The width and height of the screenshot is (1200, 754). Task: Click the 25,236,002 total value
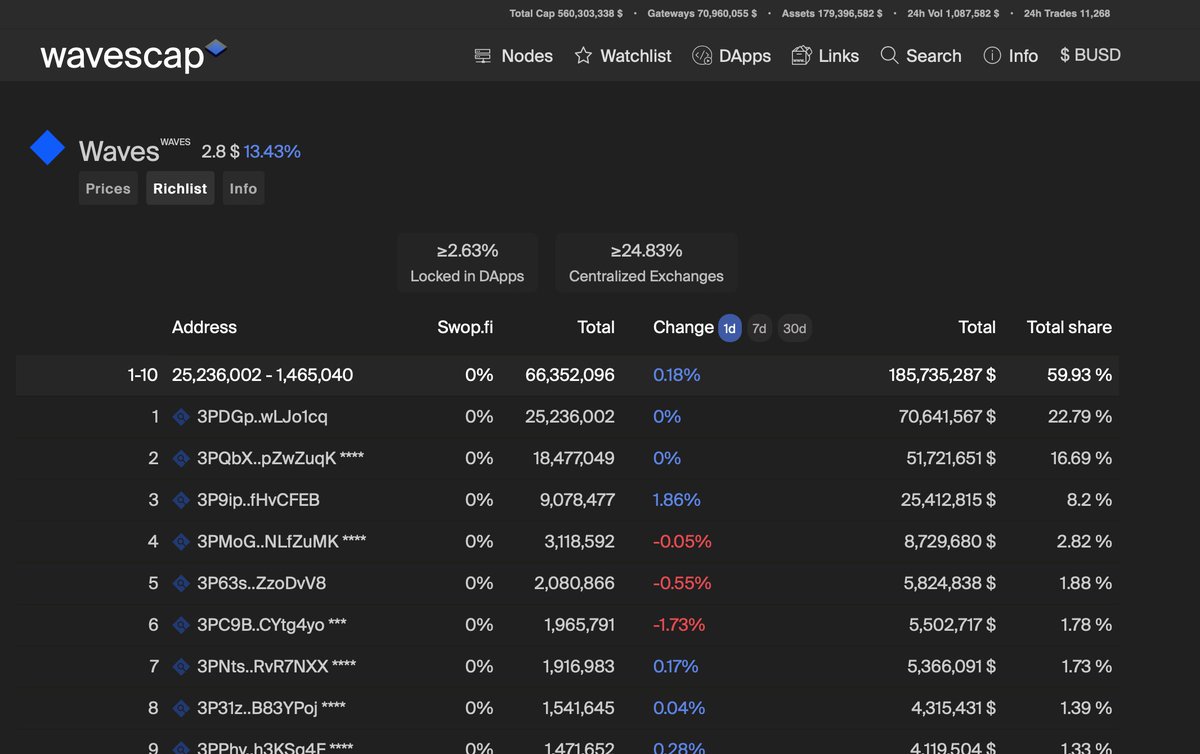[570, 417]
